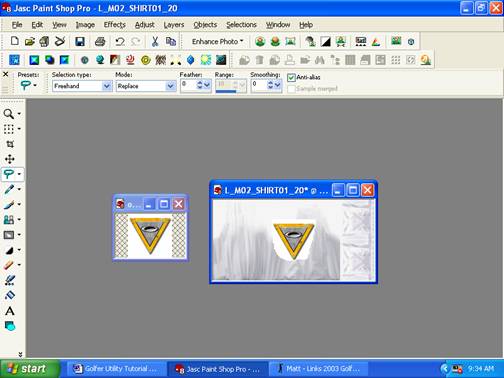Switch to Matt - Links 2003 Golf taskbar item

coord(318,369)
